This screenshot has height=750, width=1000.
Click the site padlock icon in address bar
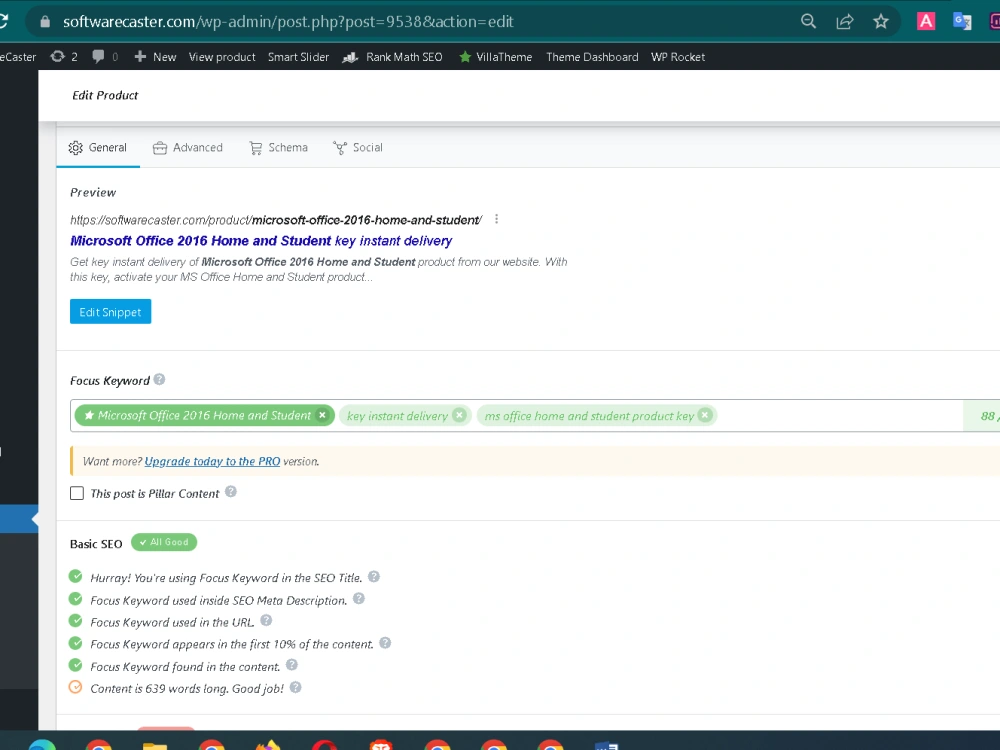point(45,22)
